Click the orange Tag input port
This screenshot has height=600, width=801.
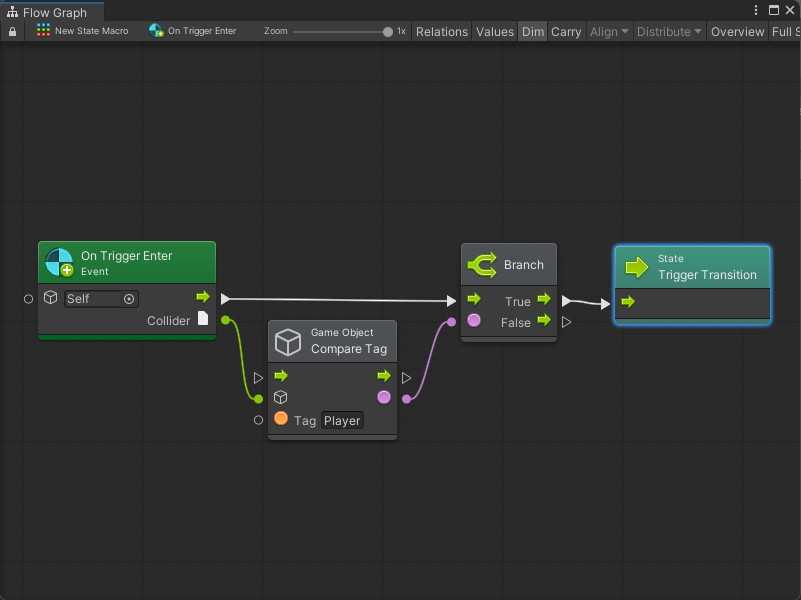pyautogui.click(x=281, y=419)
